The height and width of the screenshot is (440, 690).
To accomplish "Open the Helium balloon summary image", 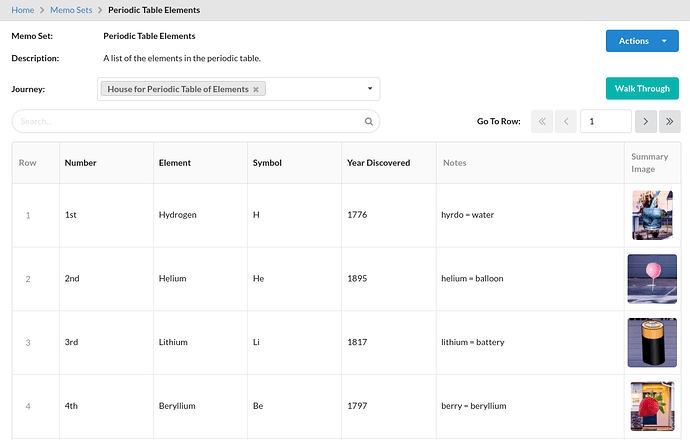I will point(652,279).
